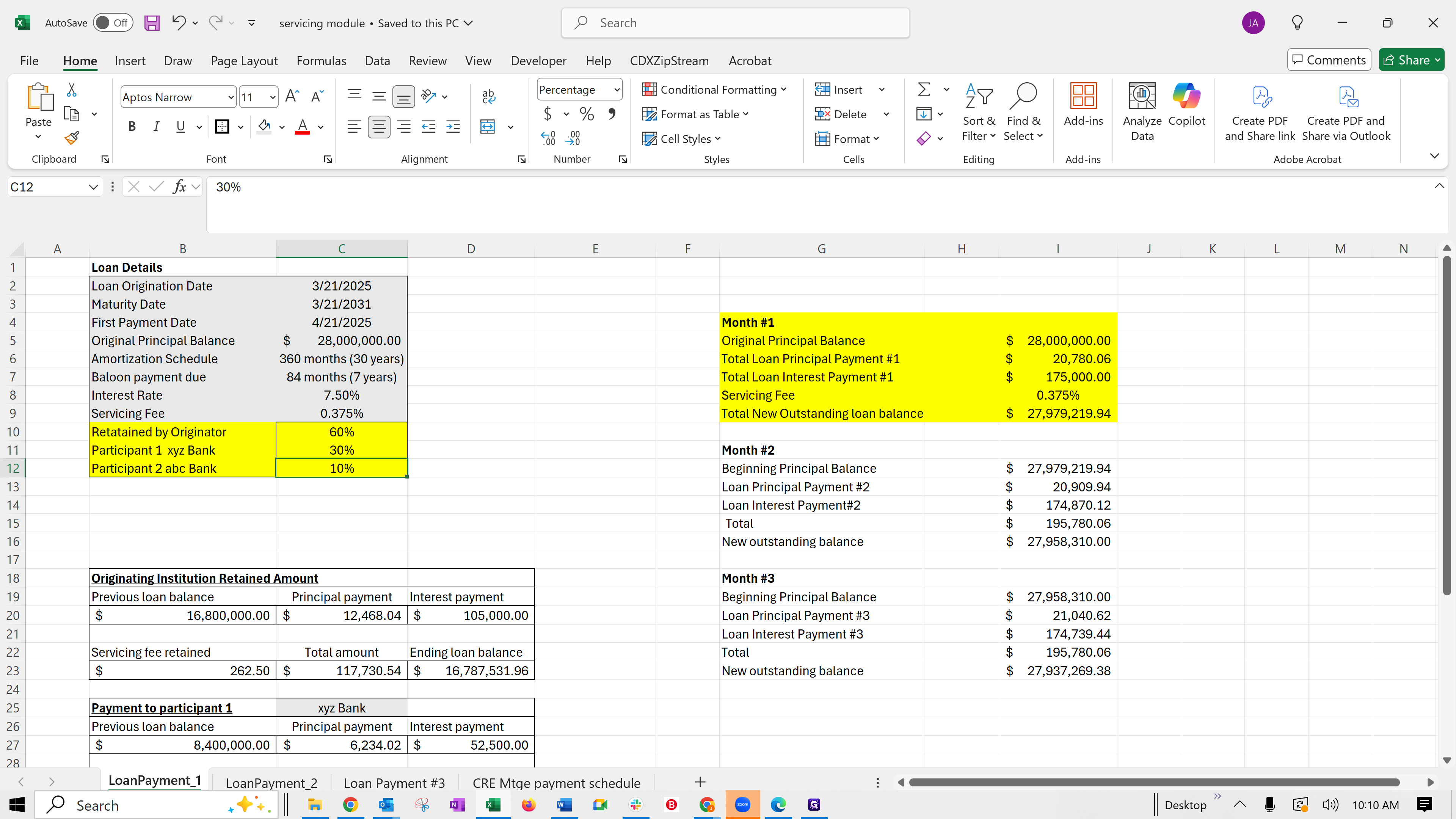This screenshot has width=1456, height=819.
Task: Toggle the AutoSave switch
Action: tap(113, 23)
